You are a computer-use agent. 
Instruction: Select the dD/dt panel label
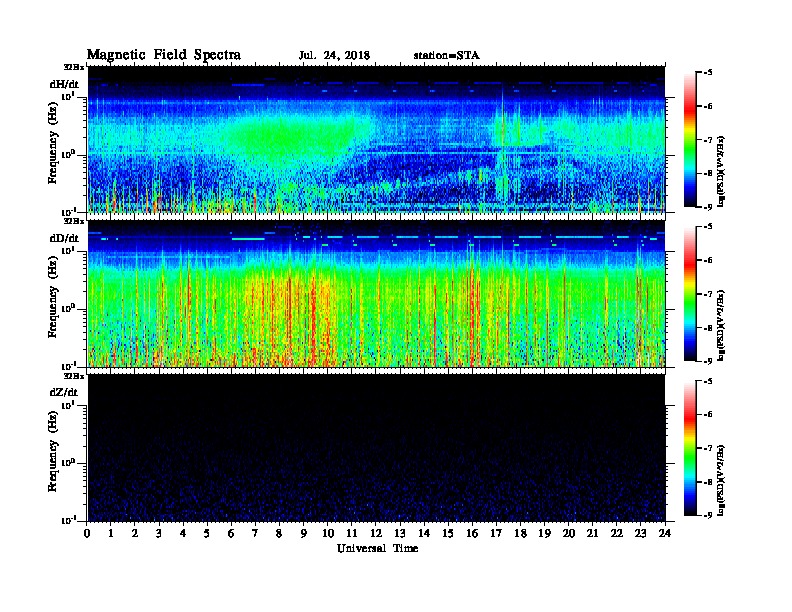64,238
